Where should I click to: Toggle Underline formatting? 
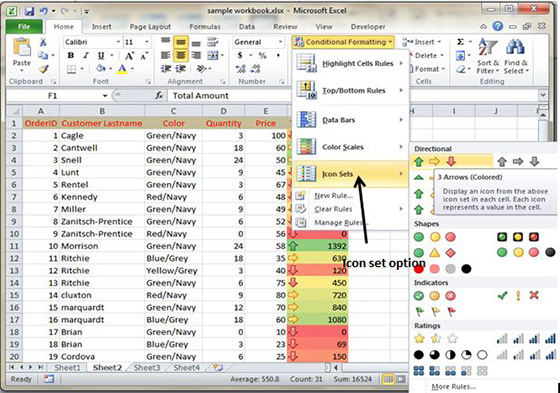click(101, 55)
